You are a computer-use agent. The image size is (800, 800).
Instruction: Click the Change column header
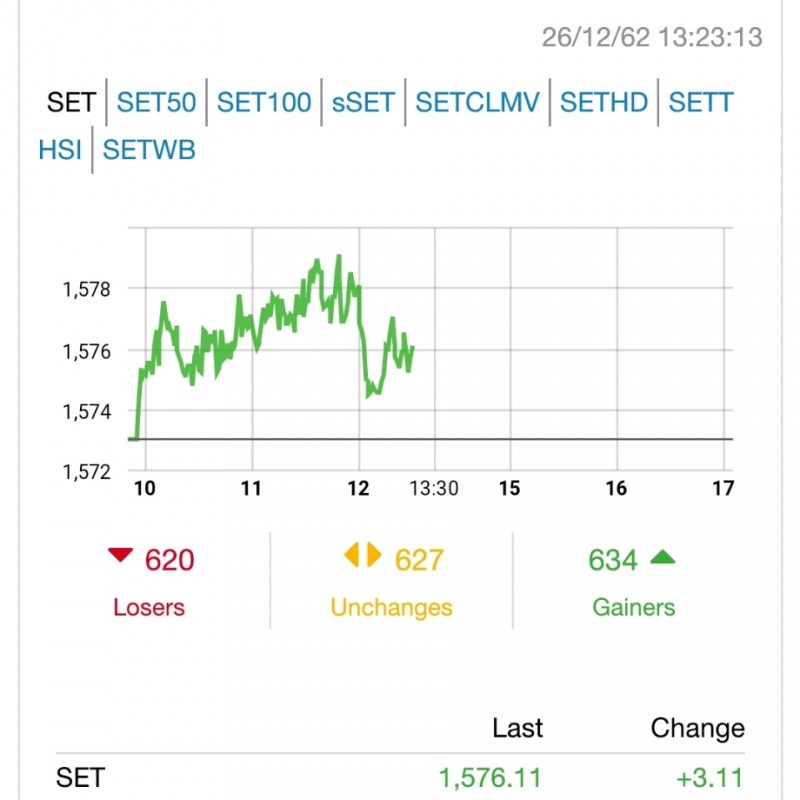point(697,728)
